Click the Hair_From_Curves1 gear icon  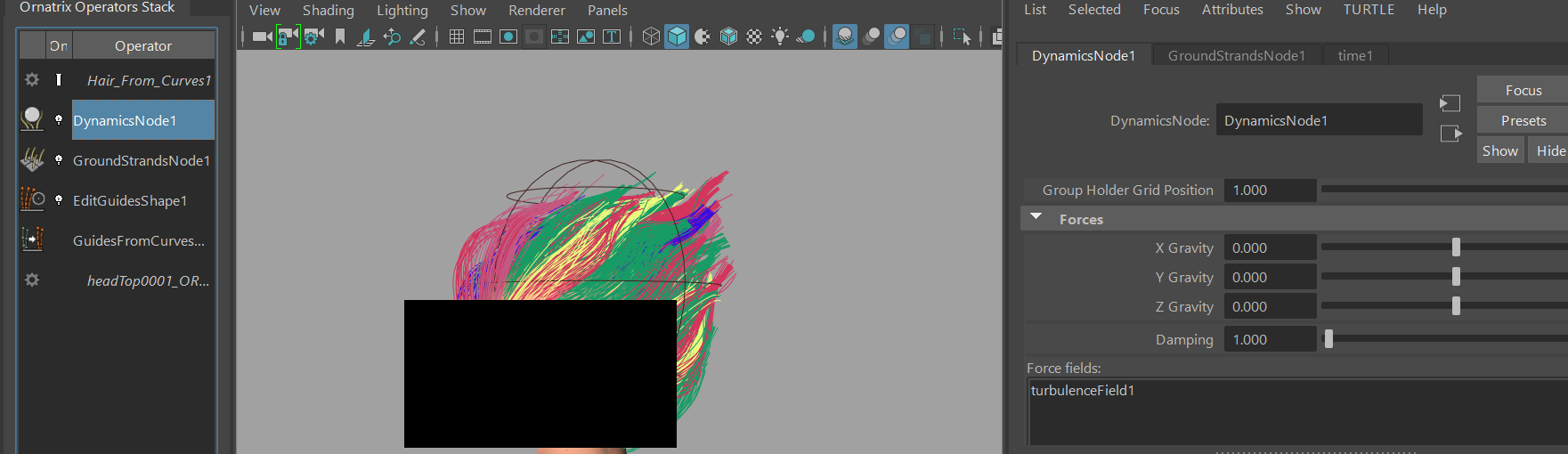tap(32, 80)
